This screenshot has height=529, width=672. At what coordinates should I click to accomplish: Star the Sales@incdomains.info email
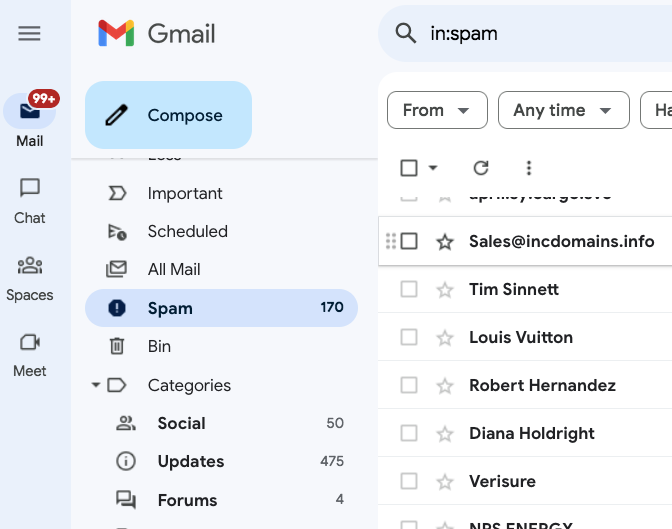pos(445,242)
